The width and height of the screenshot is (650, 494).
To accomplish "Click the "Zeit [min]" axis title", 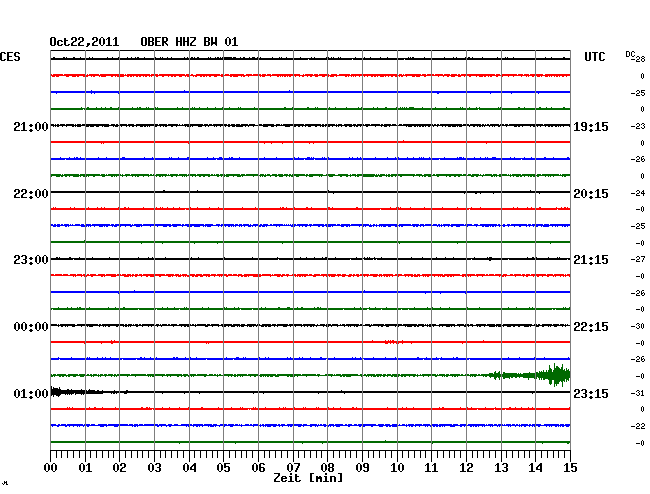I will point(308,478).
